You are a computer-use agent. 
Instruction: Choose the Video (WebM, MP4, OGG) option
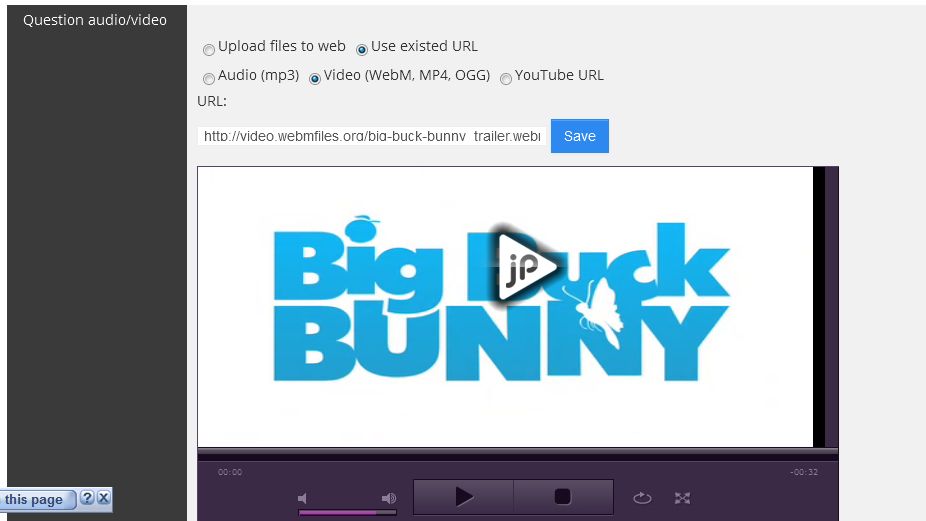(315, 79)
